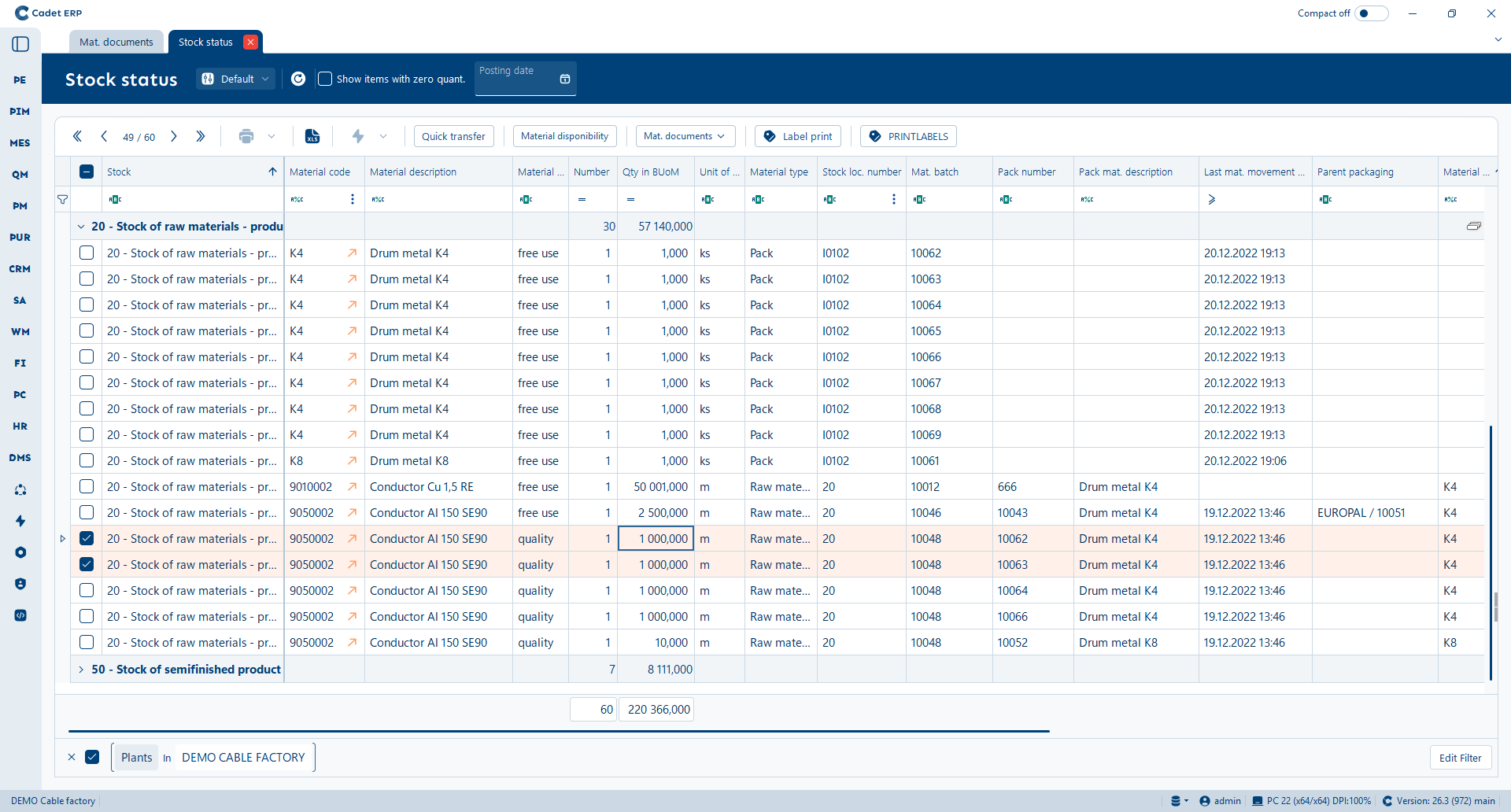
Task: Toggle the sidebar panel icon
Action: (x=20, y=44)
